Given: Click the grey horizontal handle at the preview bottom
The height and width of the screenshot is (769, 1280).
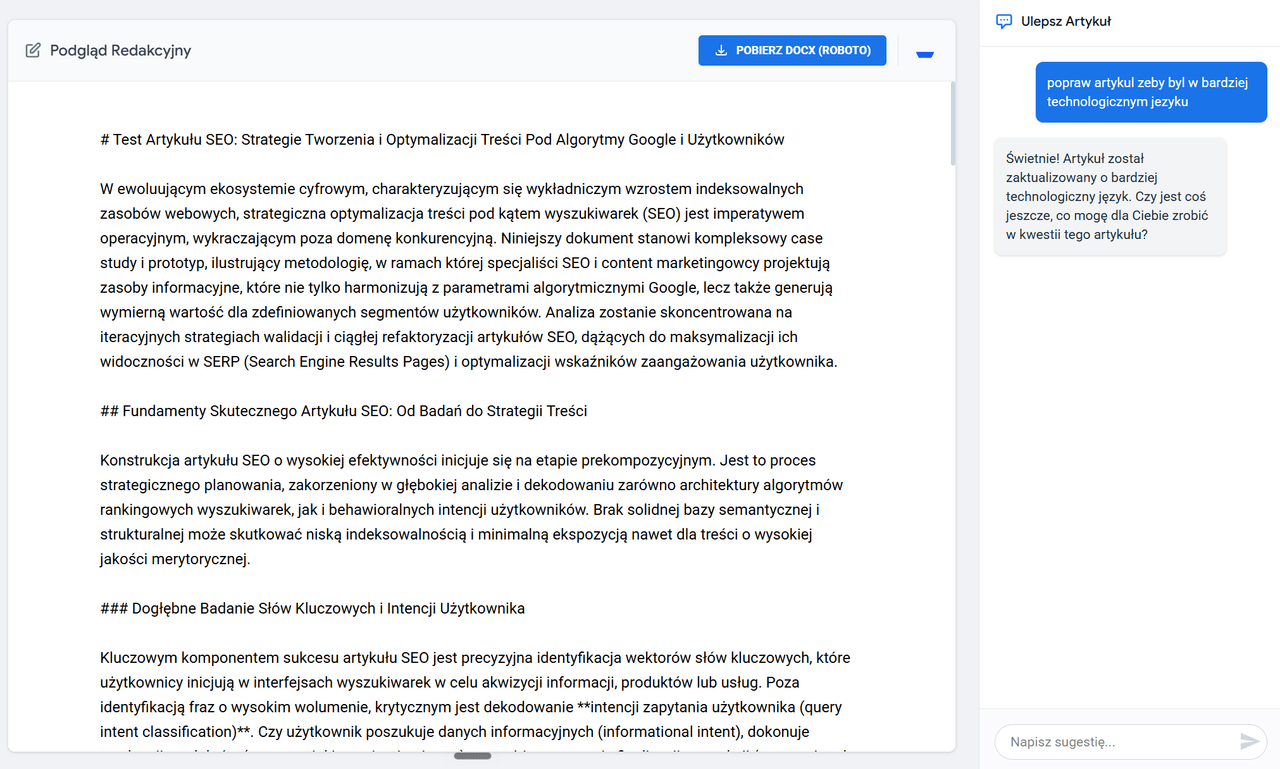Looking at the screenshot, I should 473,755.
